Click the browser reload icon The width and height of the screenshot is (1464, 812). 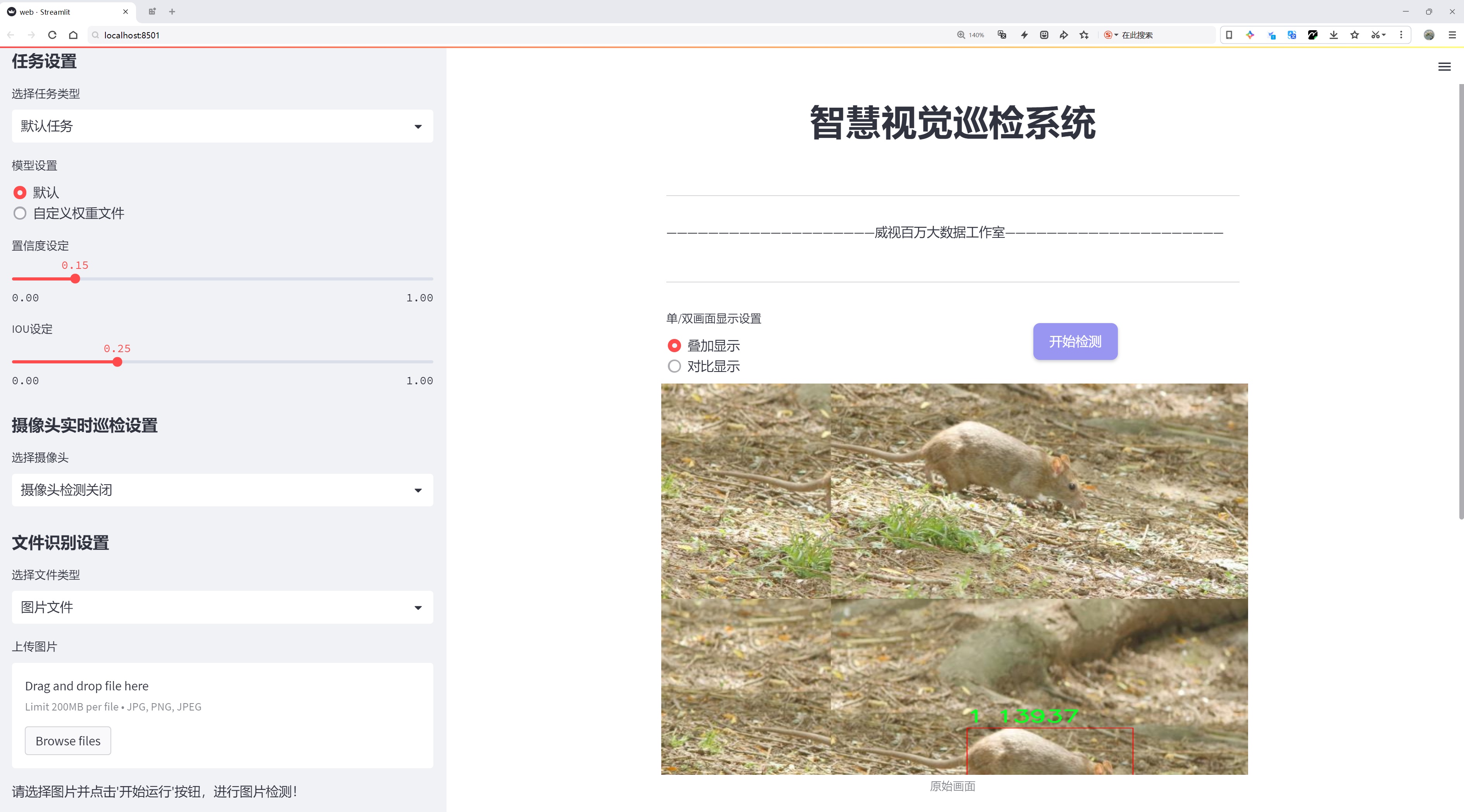52,35
